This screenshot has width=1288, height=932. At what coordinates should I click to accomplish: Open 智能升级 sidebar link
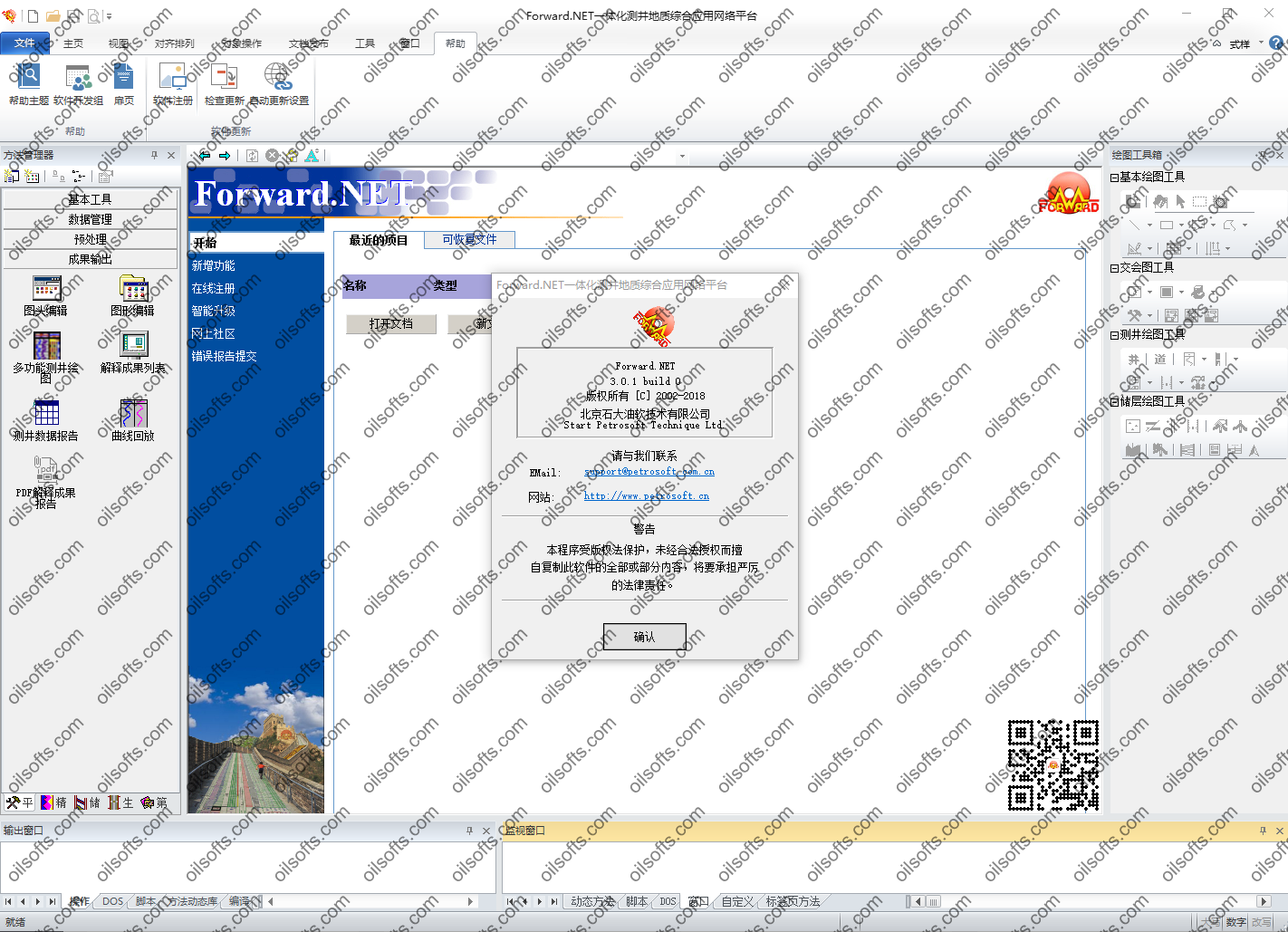pyautogui.click(x=213, y=311)
